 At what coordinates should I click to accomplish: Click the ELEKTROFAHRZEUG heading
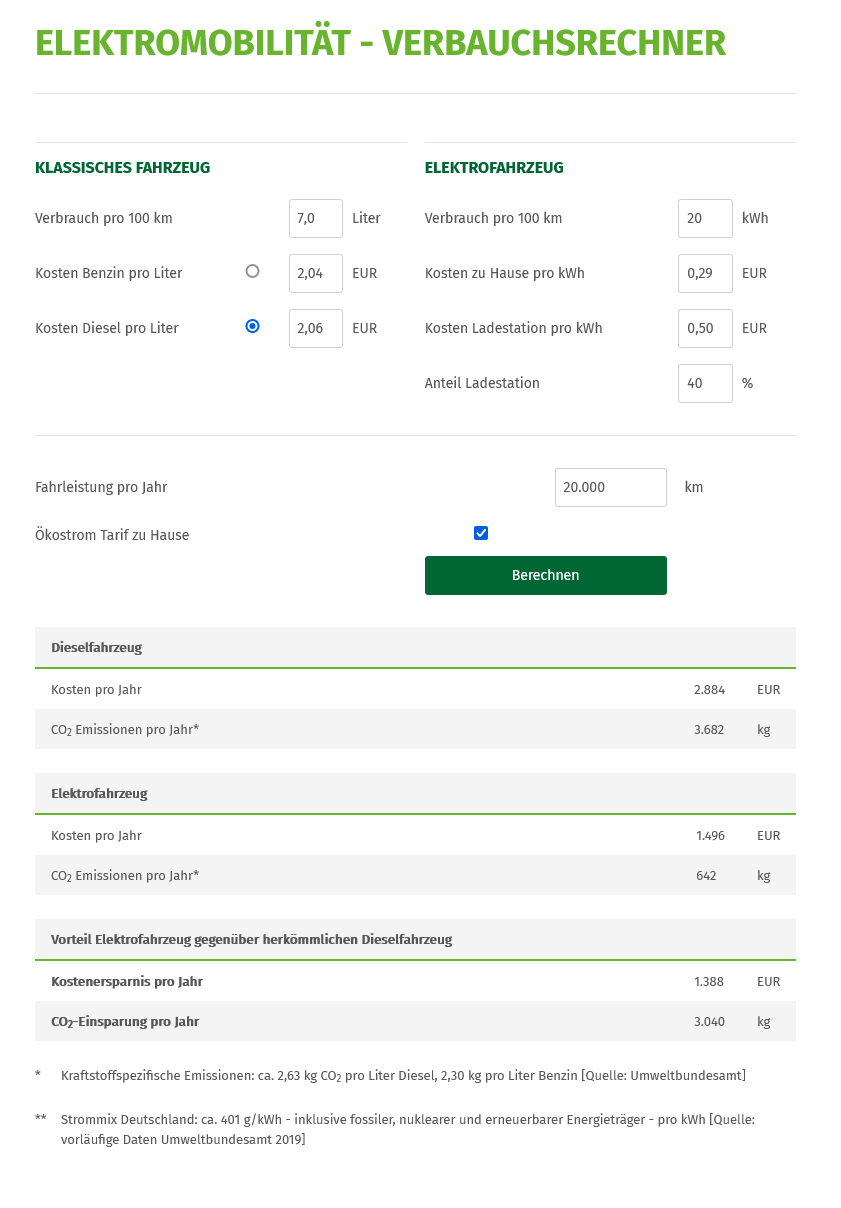pyautogui.click(x=492, y=167)
